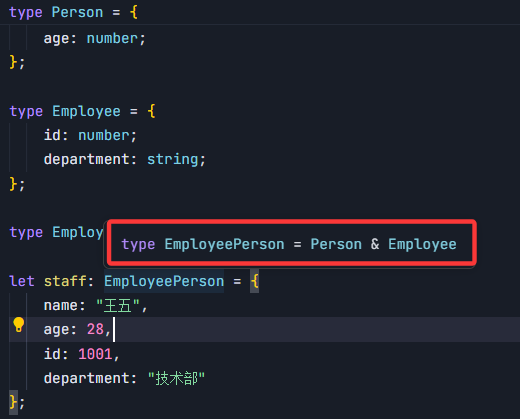The width and height of the screenshot is (520, 419).
Task: Click the staff variable name
Action: [x=65, y=281]
